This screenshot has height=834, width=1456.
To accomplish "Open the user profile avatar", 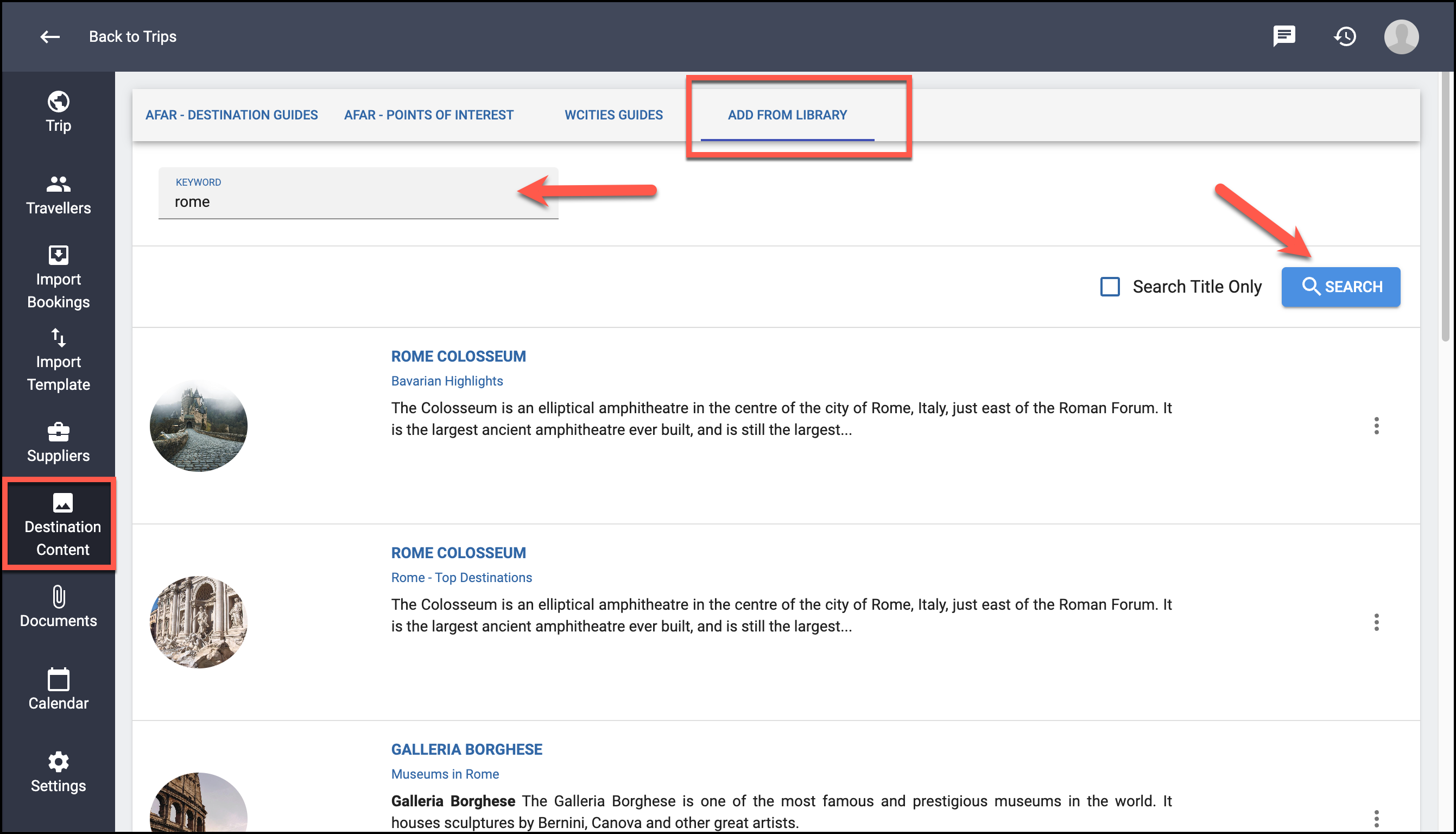I will click(x=1401, y=37).
